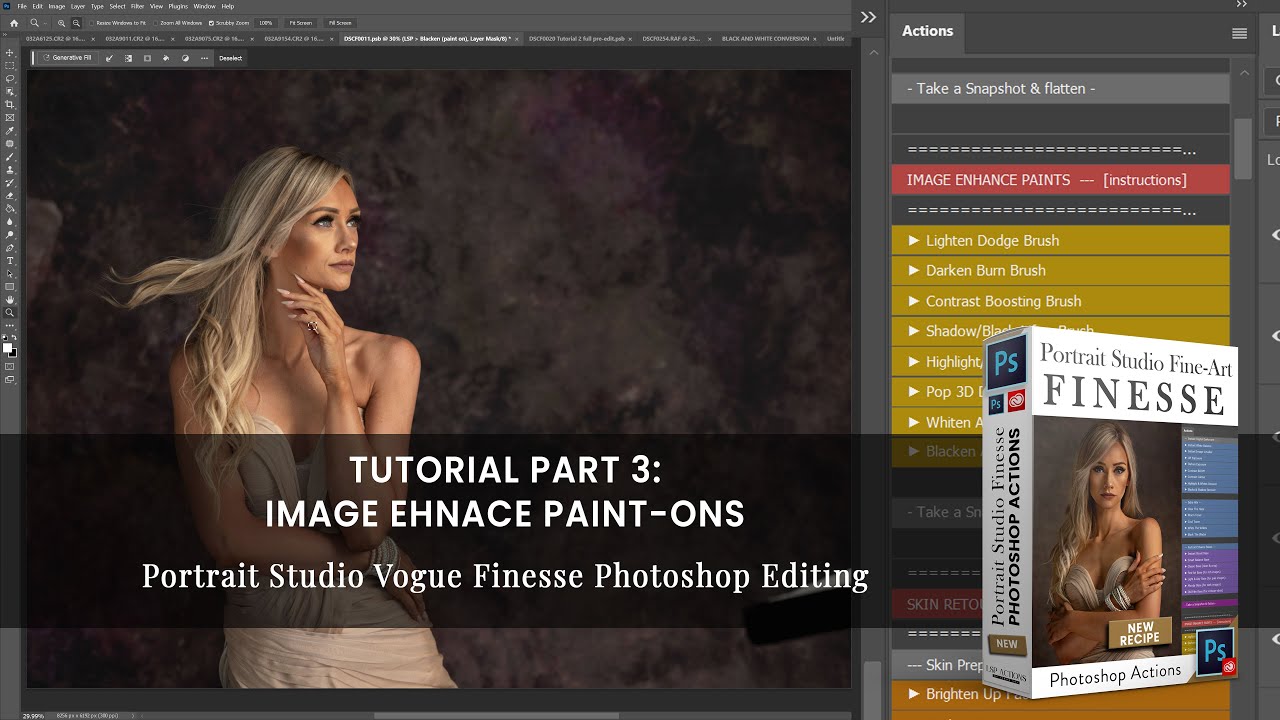
Task: Expand the Pop 3D action
Action: [913, 392]
